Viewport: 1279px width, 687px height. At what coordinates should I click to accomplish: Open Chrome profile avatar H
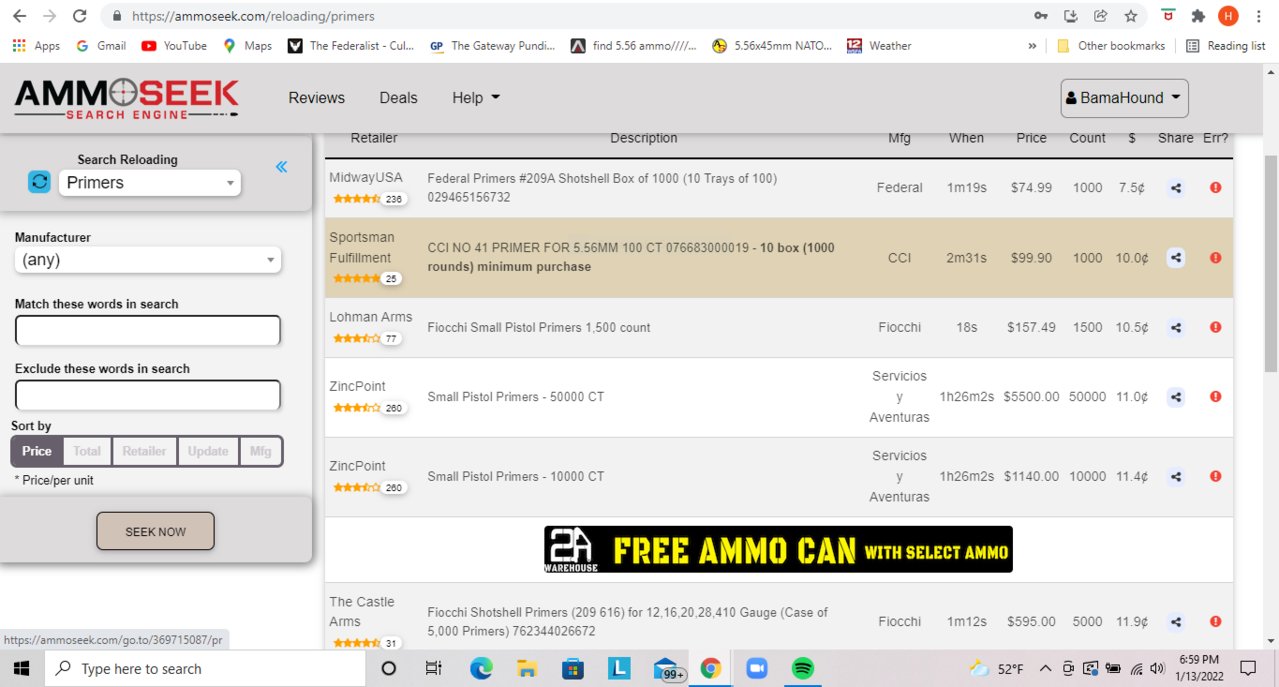[x=1228, y=16]
